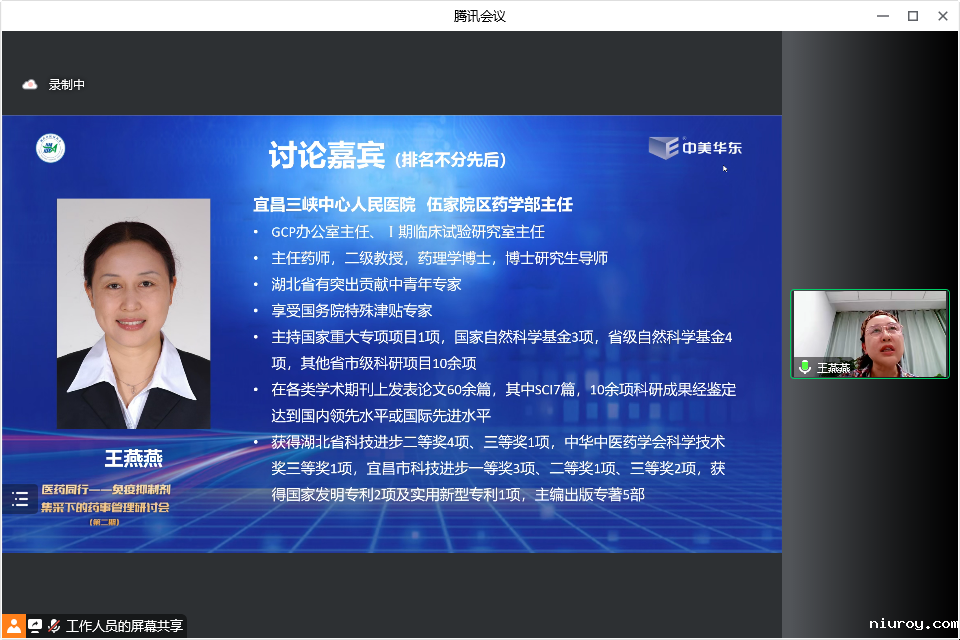Click the screen share arrow icon

pos(36,626)
